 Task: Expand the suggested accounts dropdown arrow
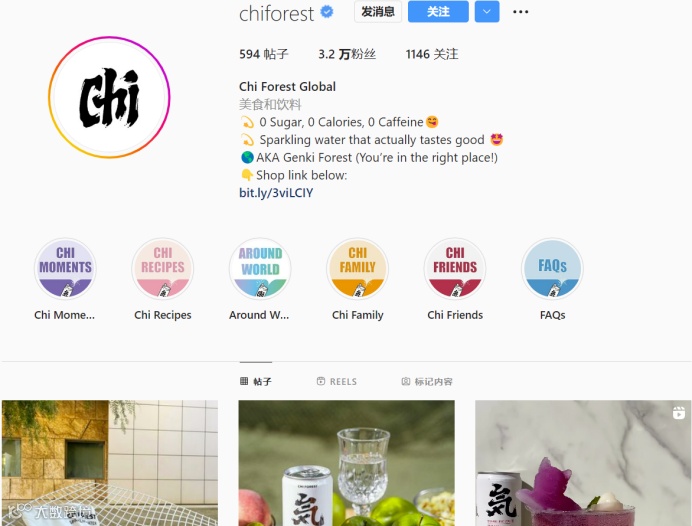[x=487, y=11]
